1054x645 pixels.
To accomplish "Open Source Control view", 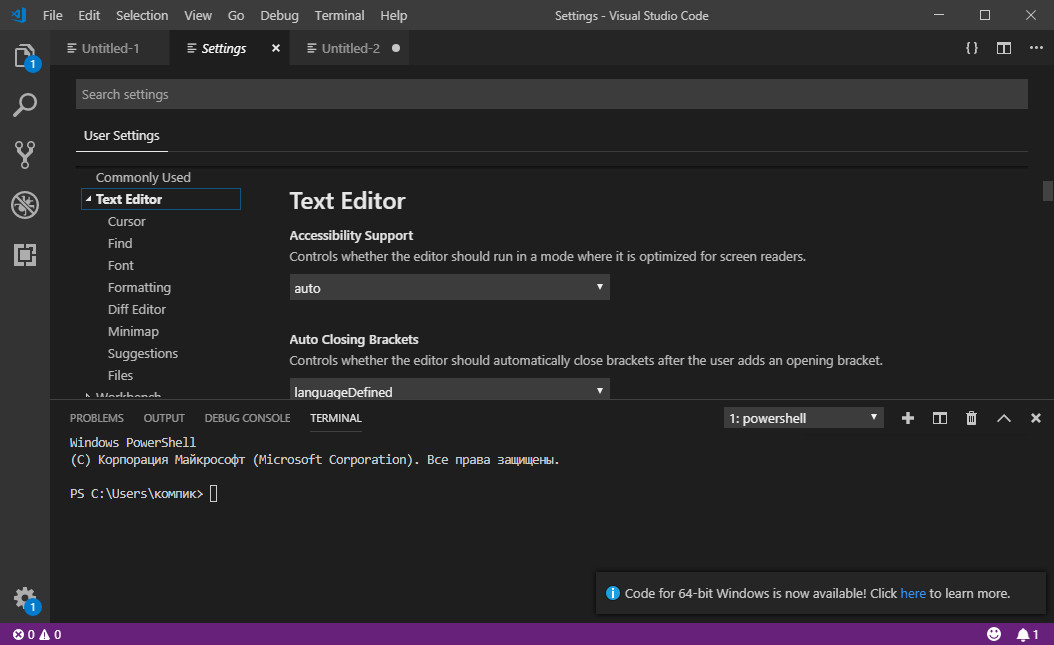I will 25,155.
